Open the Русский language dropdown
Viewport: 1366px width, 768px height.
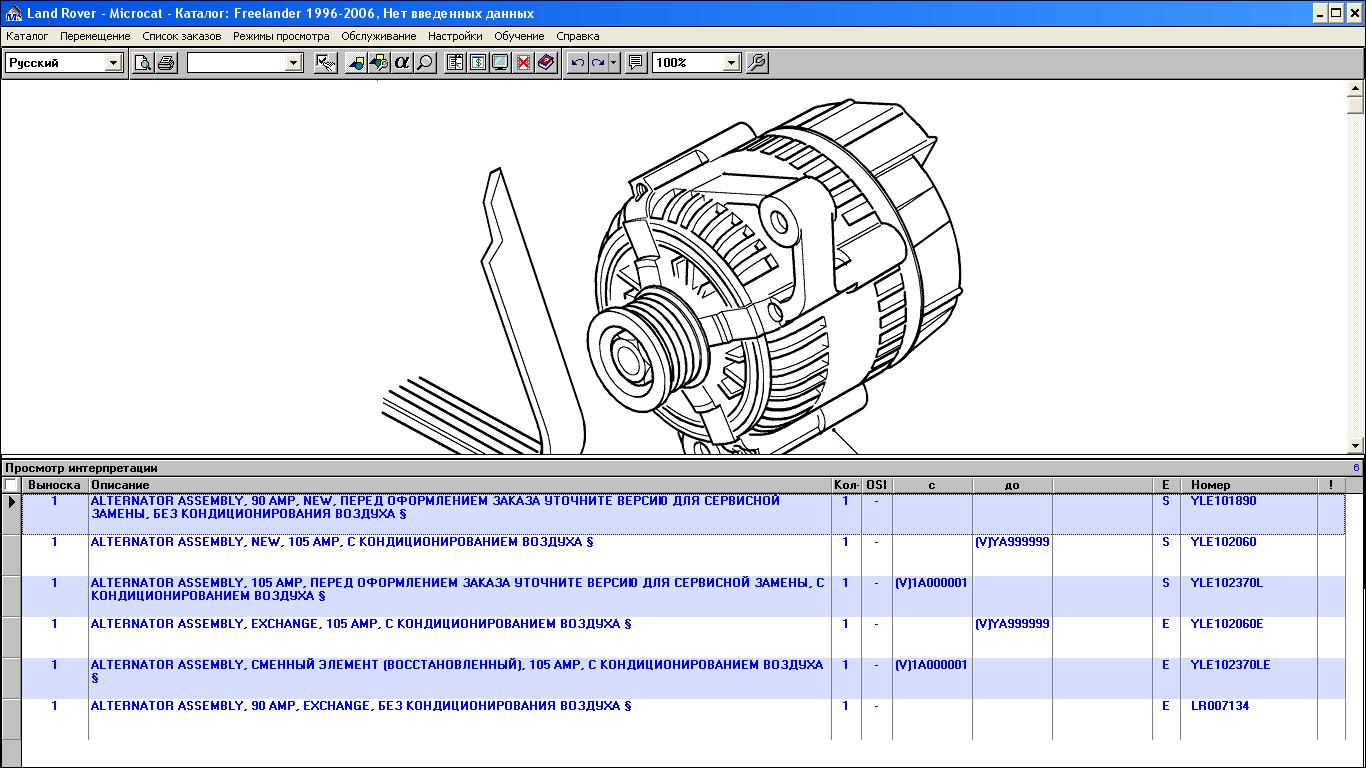[x=113, y=63]
